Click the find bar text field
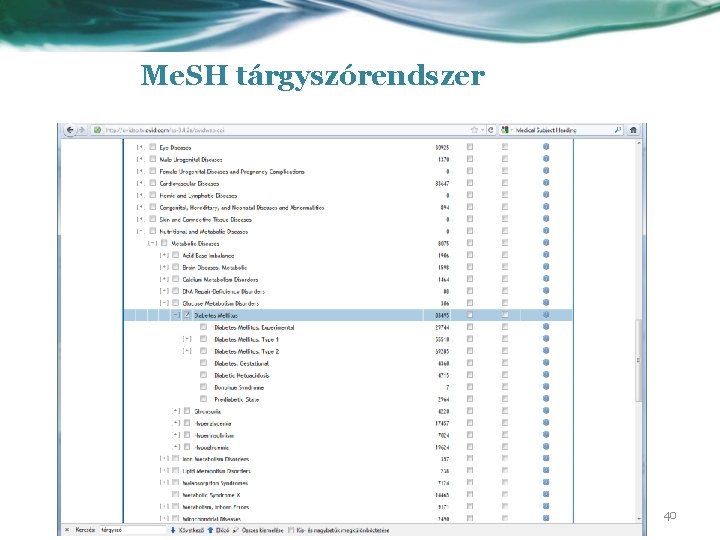 [132, 530]
